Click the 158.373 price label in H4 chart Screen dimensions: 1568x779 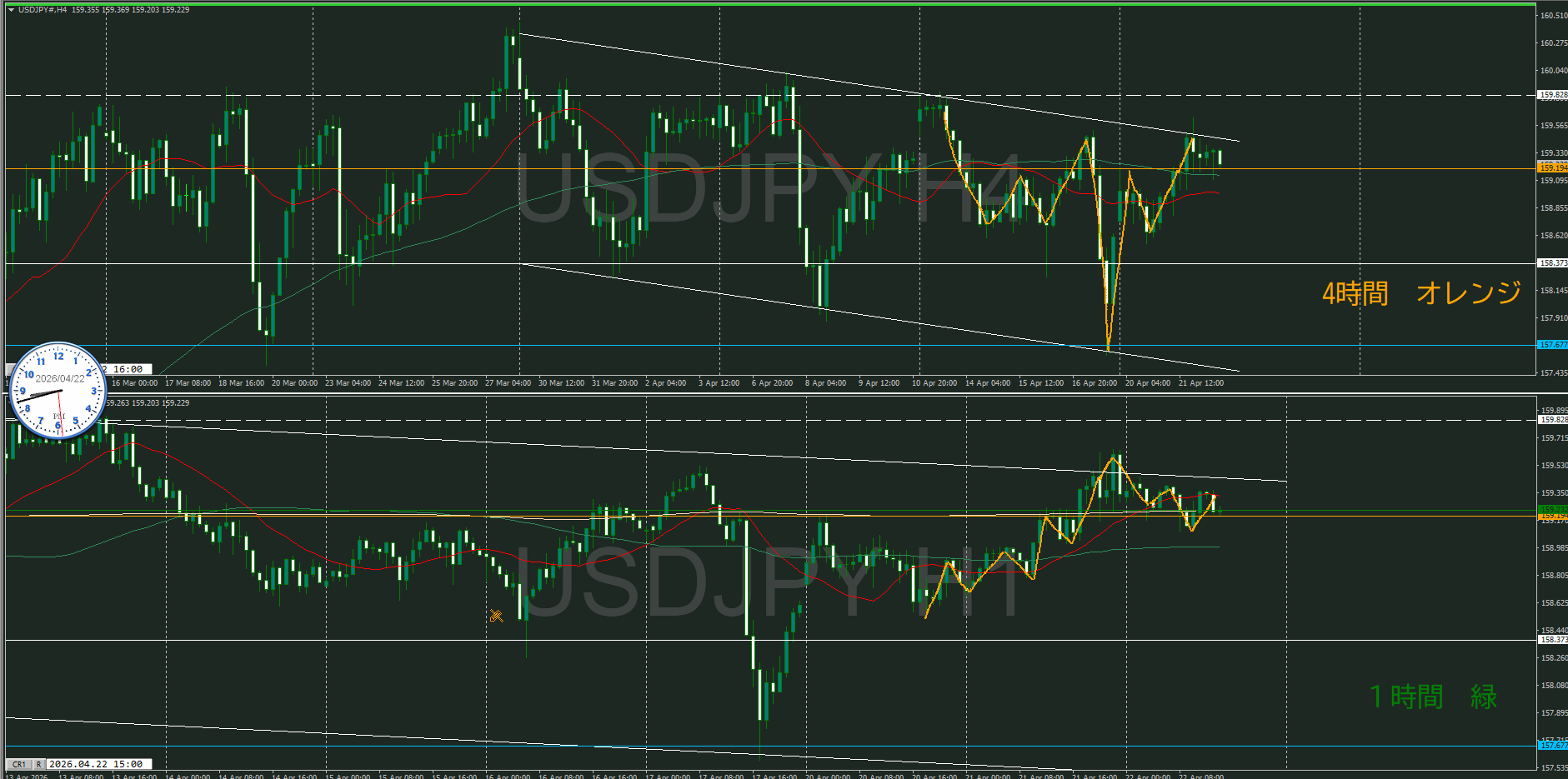point(1552,263)
